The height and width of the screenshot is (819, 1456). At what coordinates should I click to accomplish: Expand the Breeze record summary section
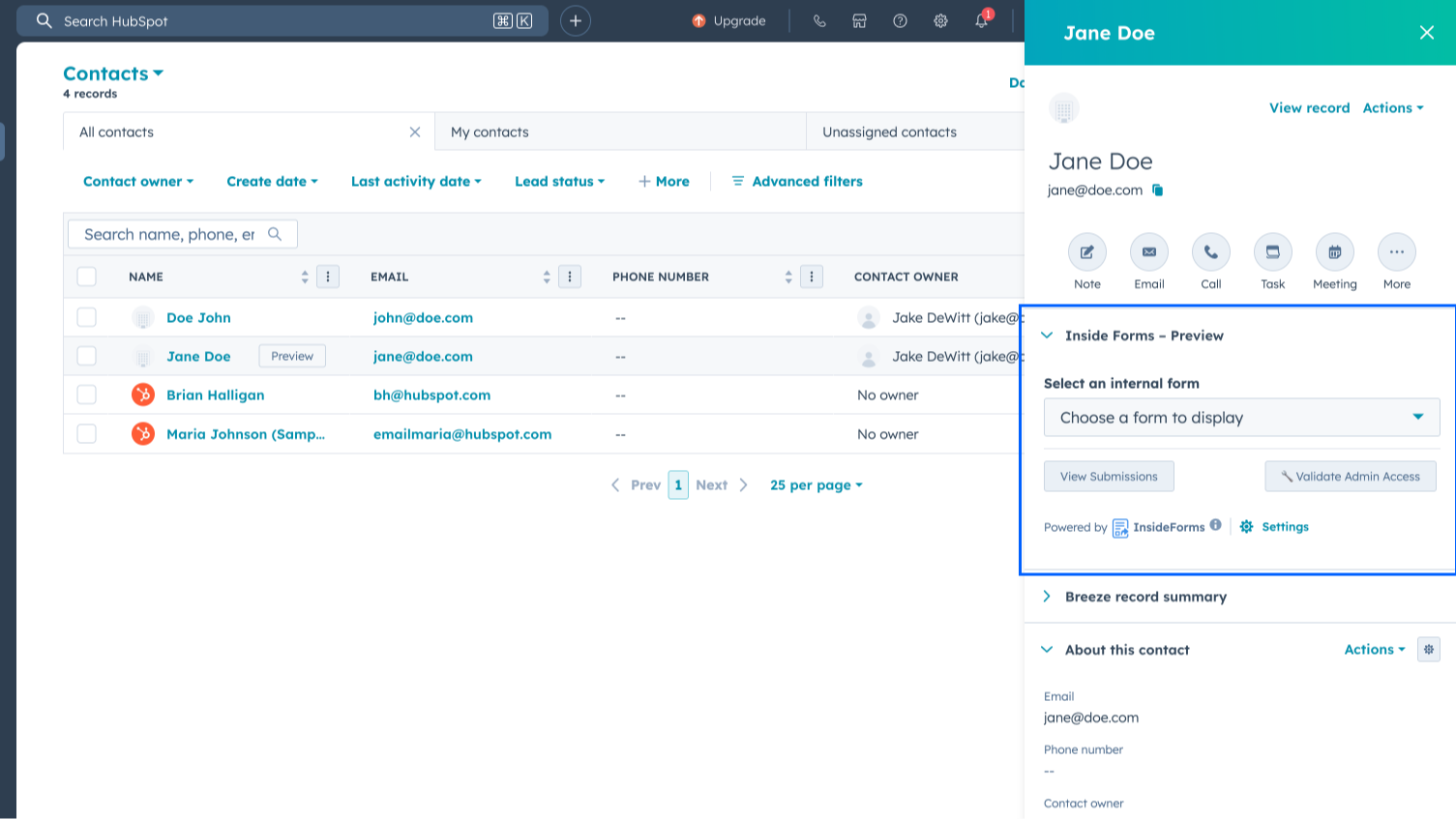pos(1145,597)
